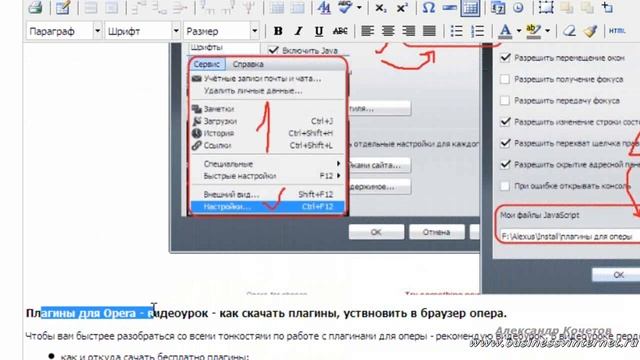This screenshot has width=640, height=360.
Task: Open the Справка menu
Action: (248, 64)
